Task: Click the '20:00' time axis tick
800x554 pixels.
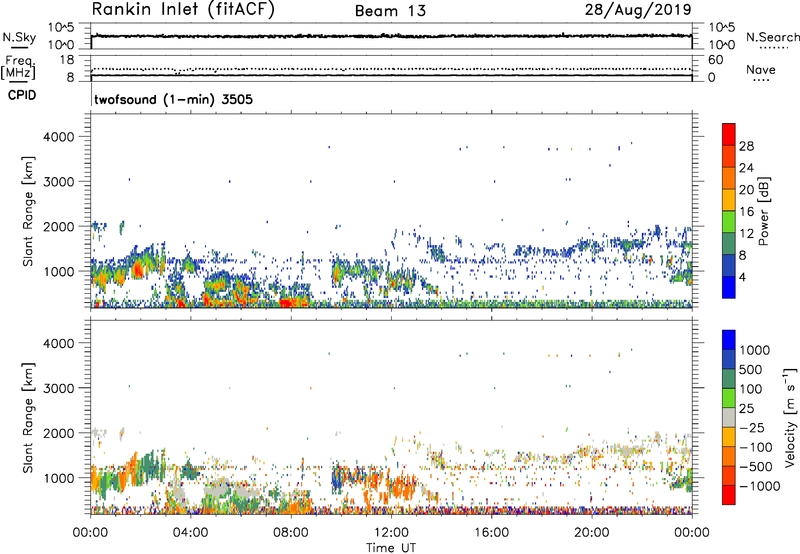Action: (592, 533)
